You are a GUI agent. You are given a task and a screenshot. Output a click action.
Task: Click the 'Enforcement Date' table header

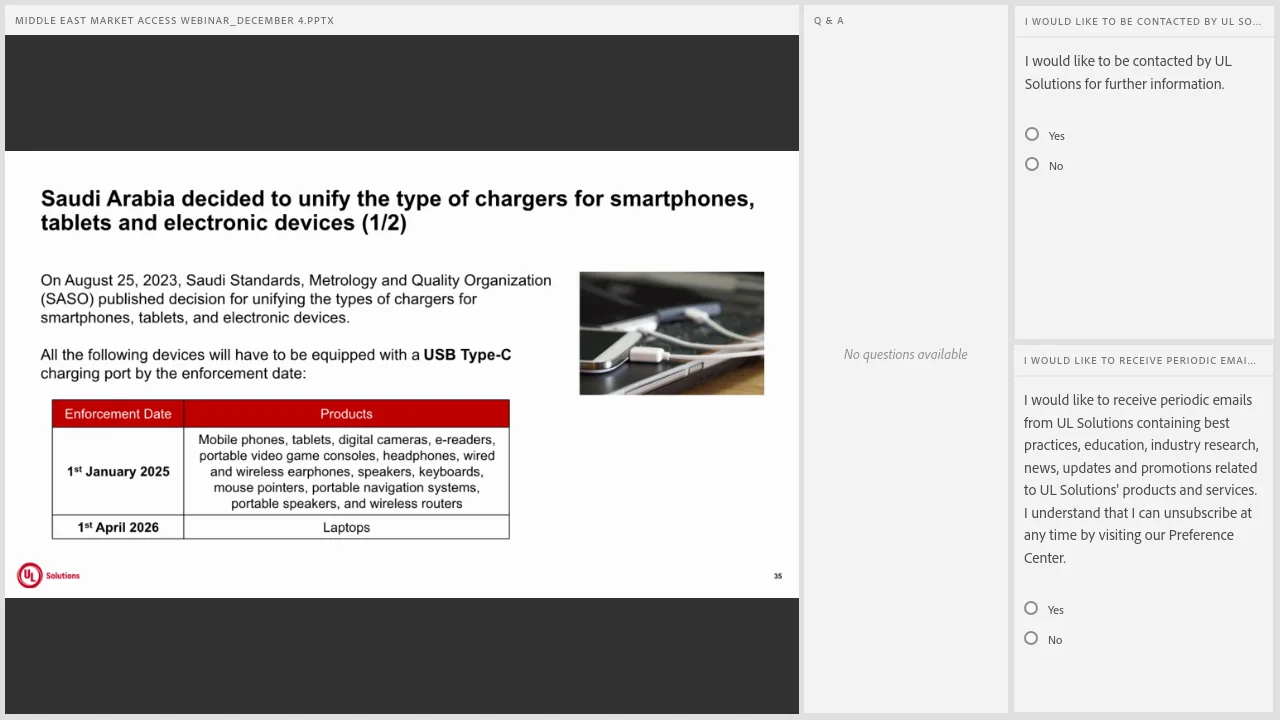(x=118, y=414)
